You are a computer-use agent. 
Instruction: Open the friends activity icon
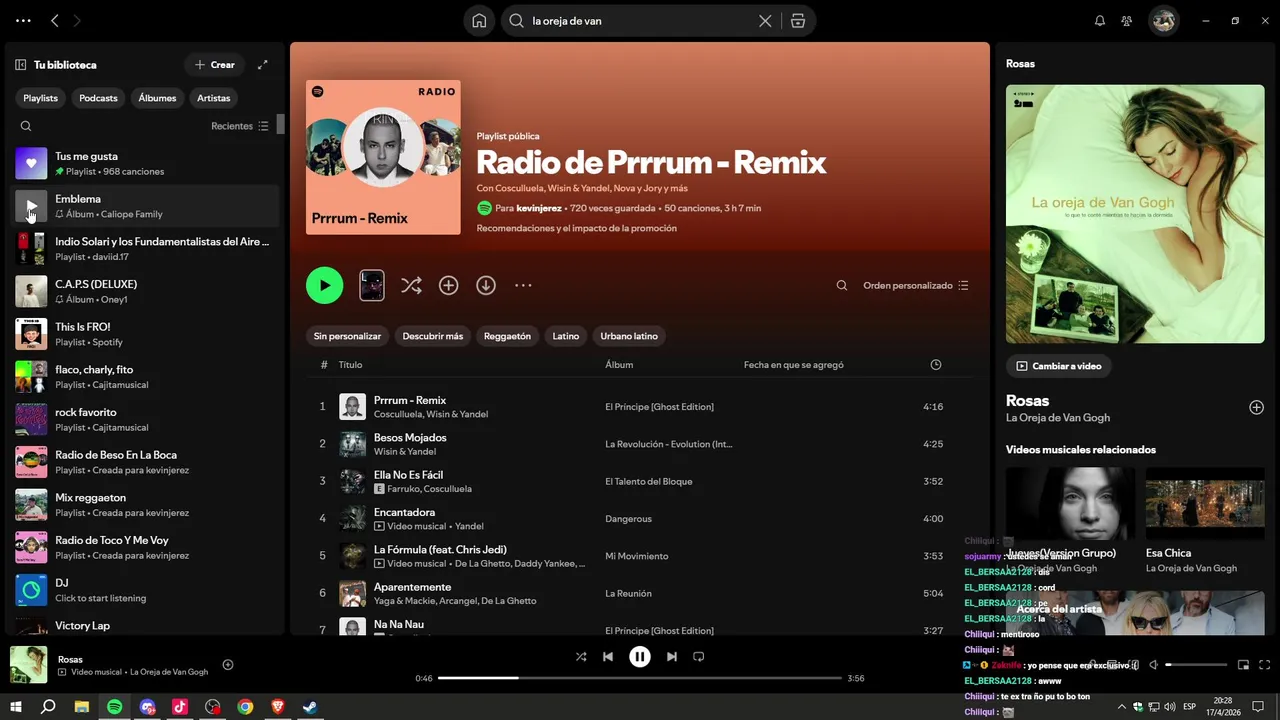(x=1127, y=21)
